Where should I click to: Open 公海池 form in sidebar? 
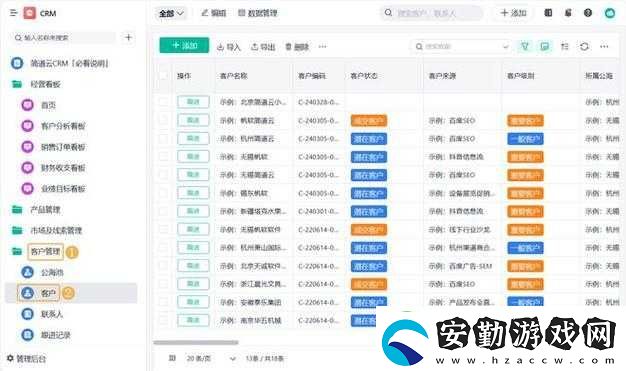coord(43,272)
